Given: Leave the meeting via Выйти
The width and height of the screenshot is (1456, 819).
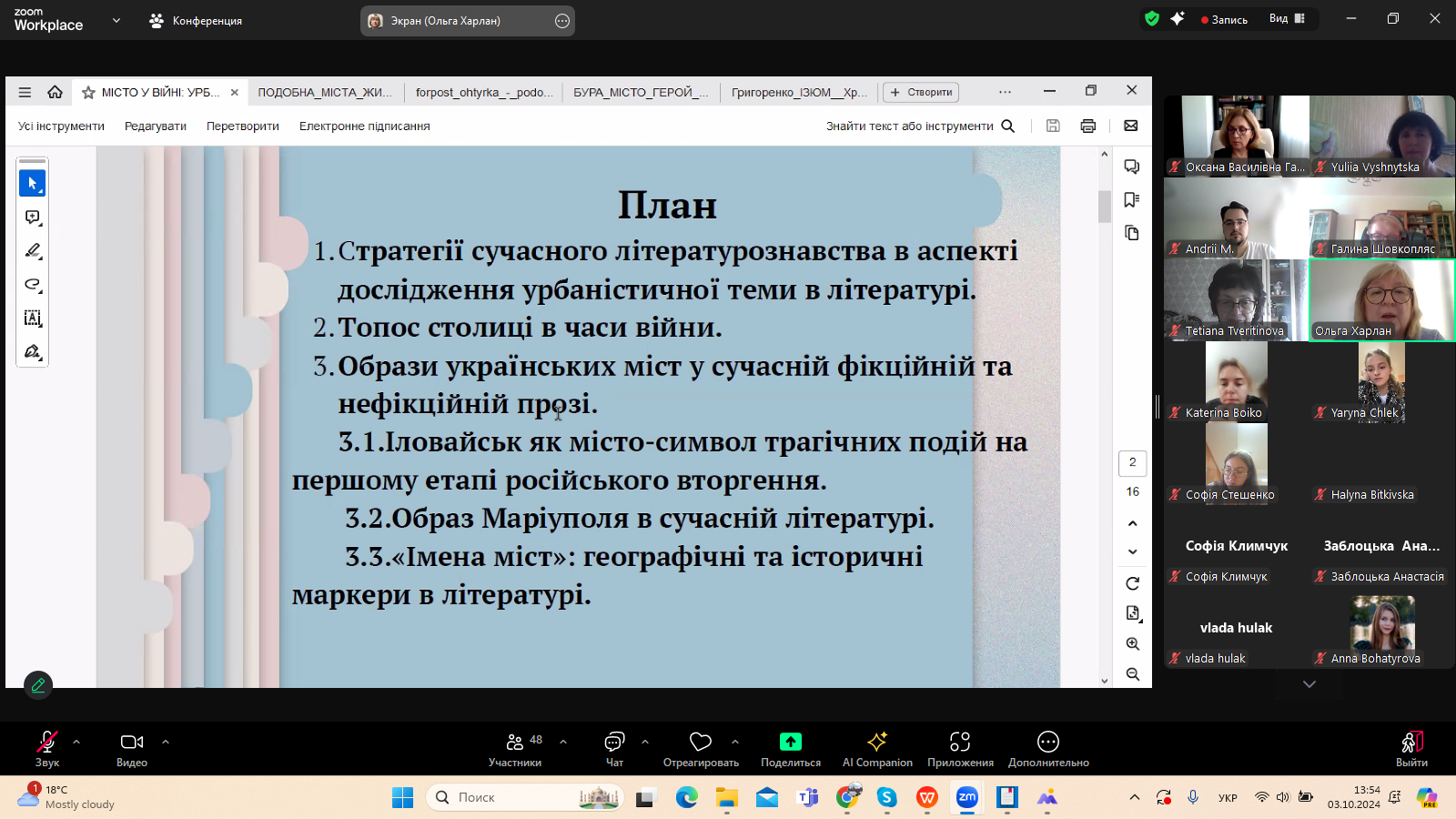Looking at the screenshot, I should [x=1410, y=748].
